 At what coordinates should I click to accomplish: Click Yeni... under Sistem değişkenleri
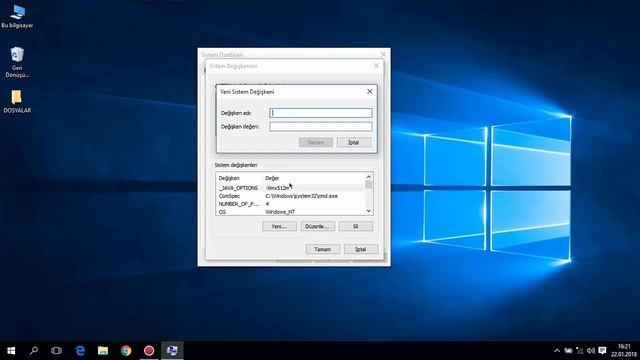tap(279, 226)
